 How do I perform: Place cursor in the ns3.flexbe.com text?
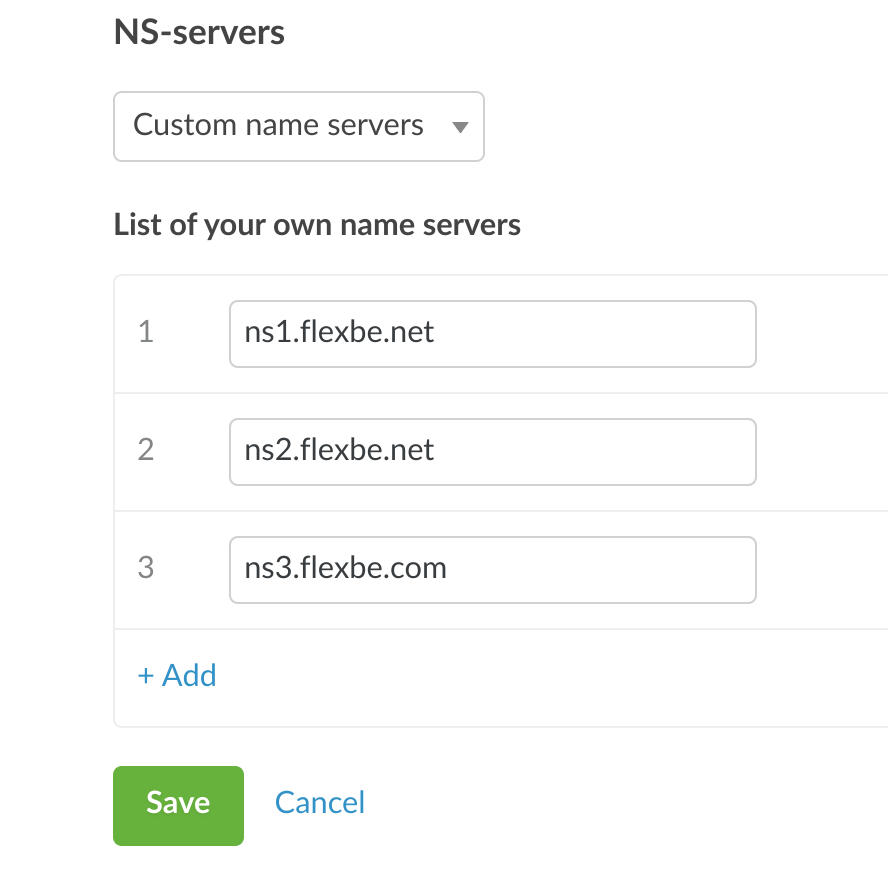tap(345, 568)
